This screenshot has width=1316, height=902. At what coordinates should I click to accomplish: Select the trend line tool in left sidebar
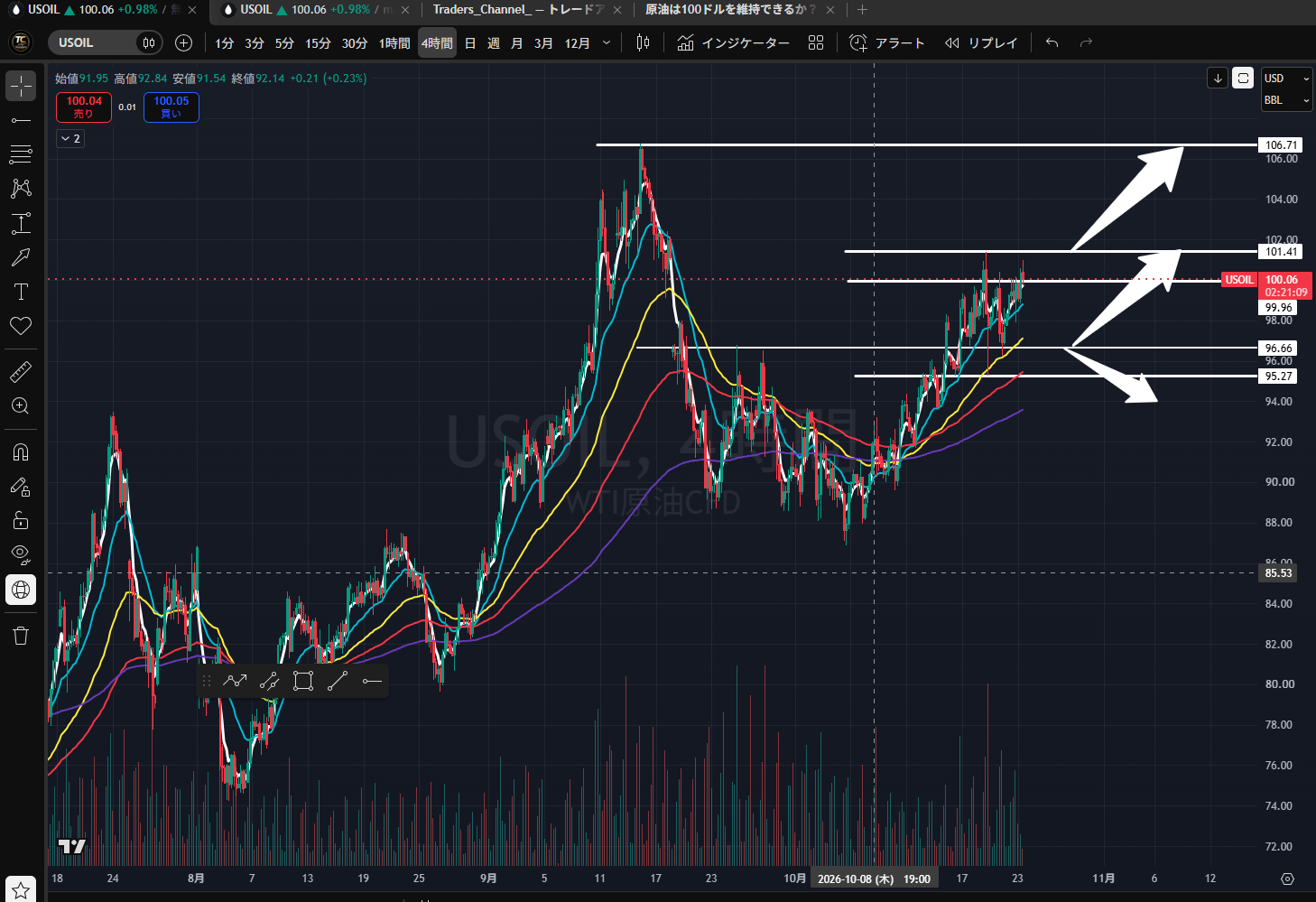(x=21, y=120)
